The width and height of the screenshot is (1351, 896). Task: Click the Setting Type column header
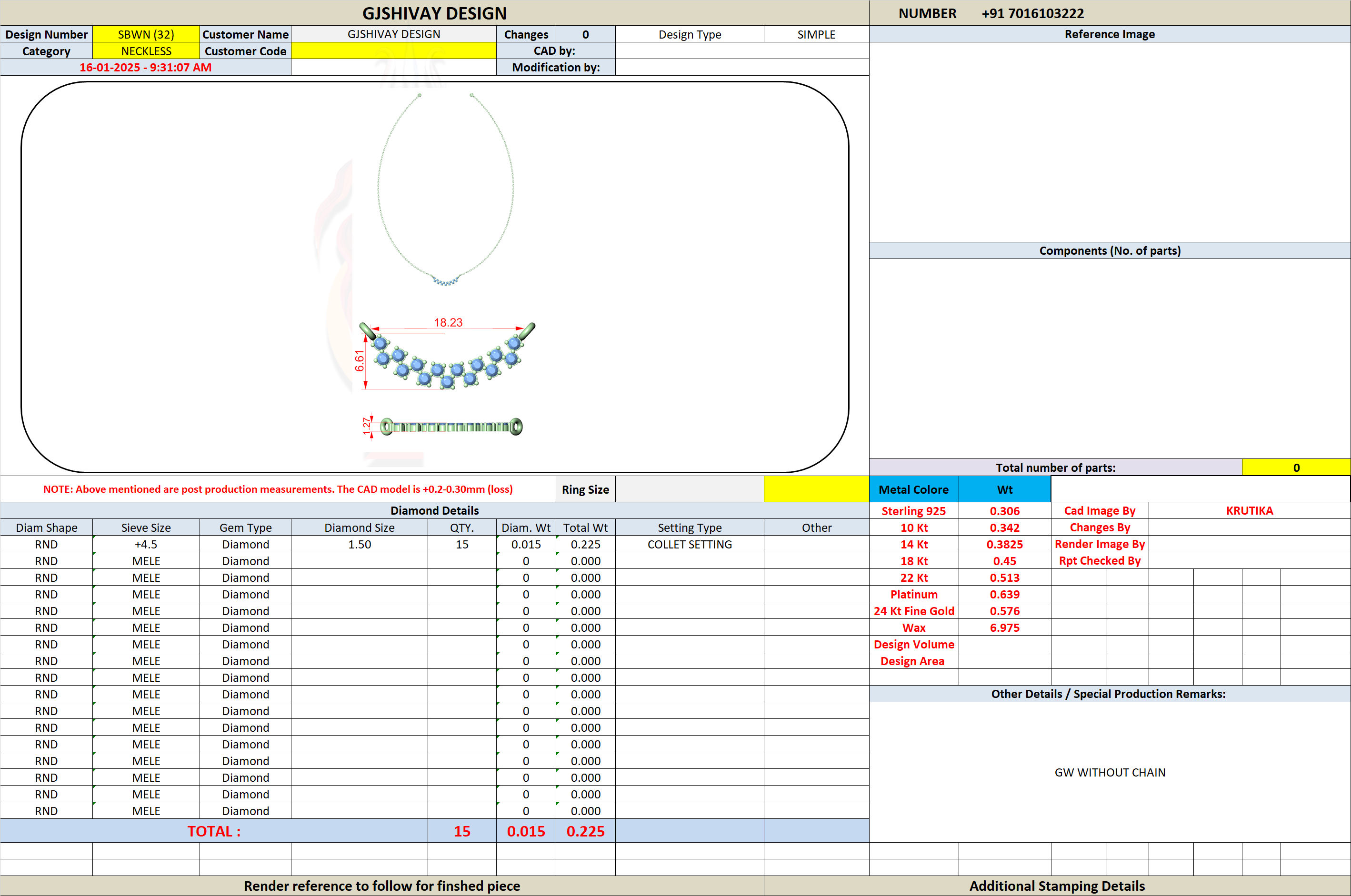click(689, 528)
